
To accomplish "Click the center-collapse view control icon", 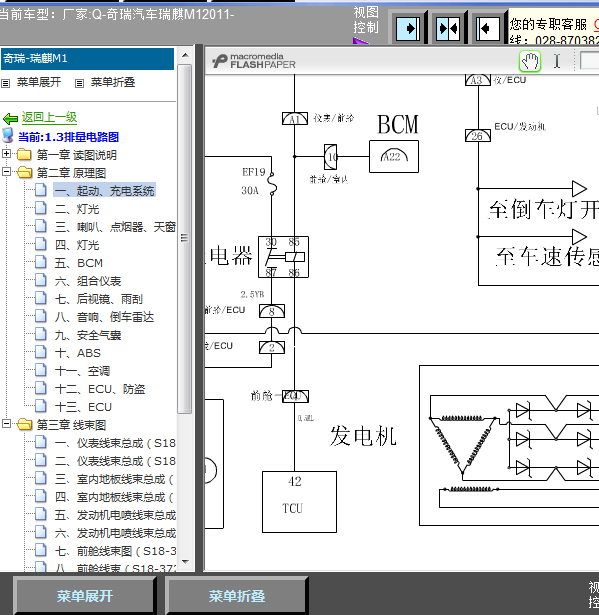I will [x=448, y=29].
